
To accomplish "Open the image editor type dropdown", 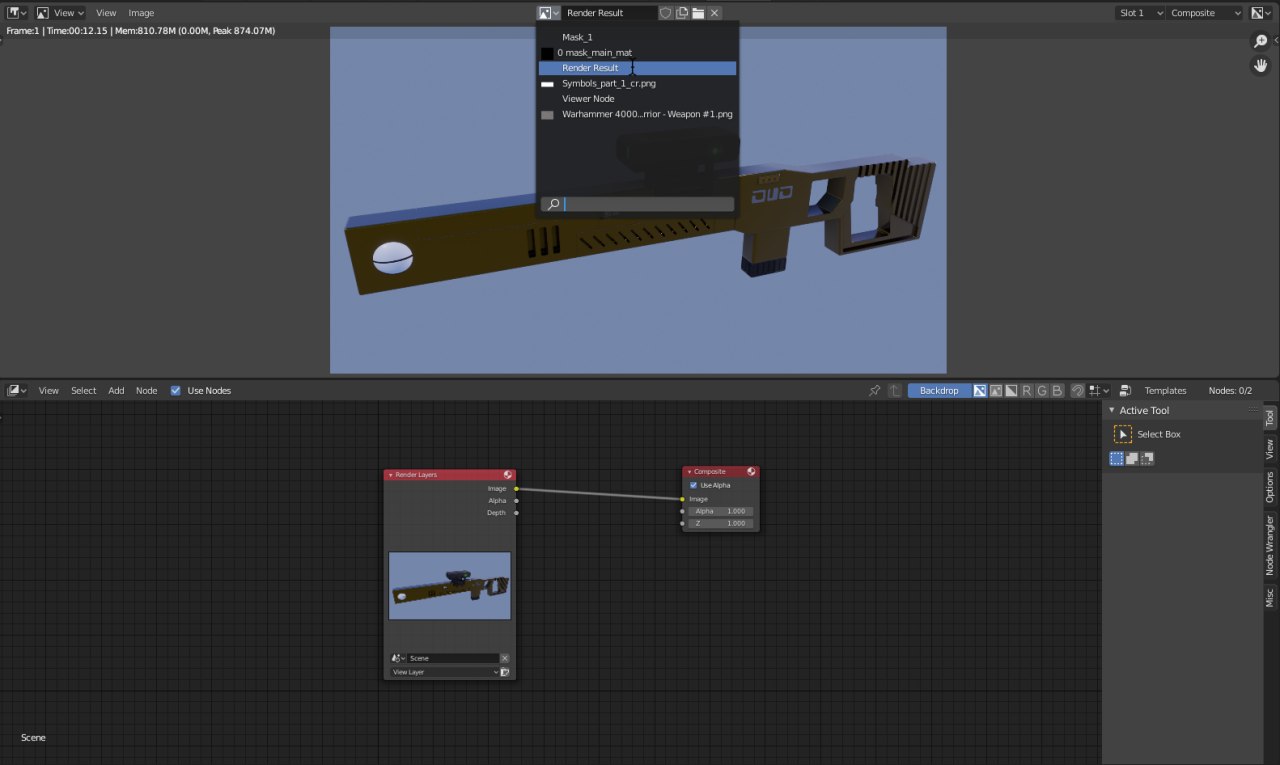I will (x=17, y=13).
